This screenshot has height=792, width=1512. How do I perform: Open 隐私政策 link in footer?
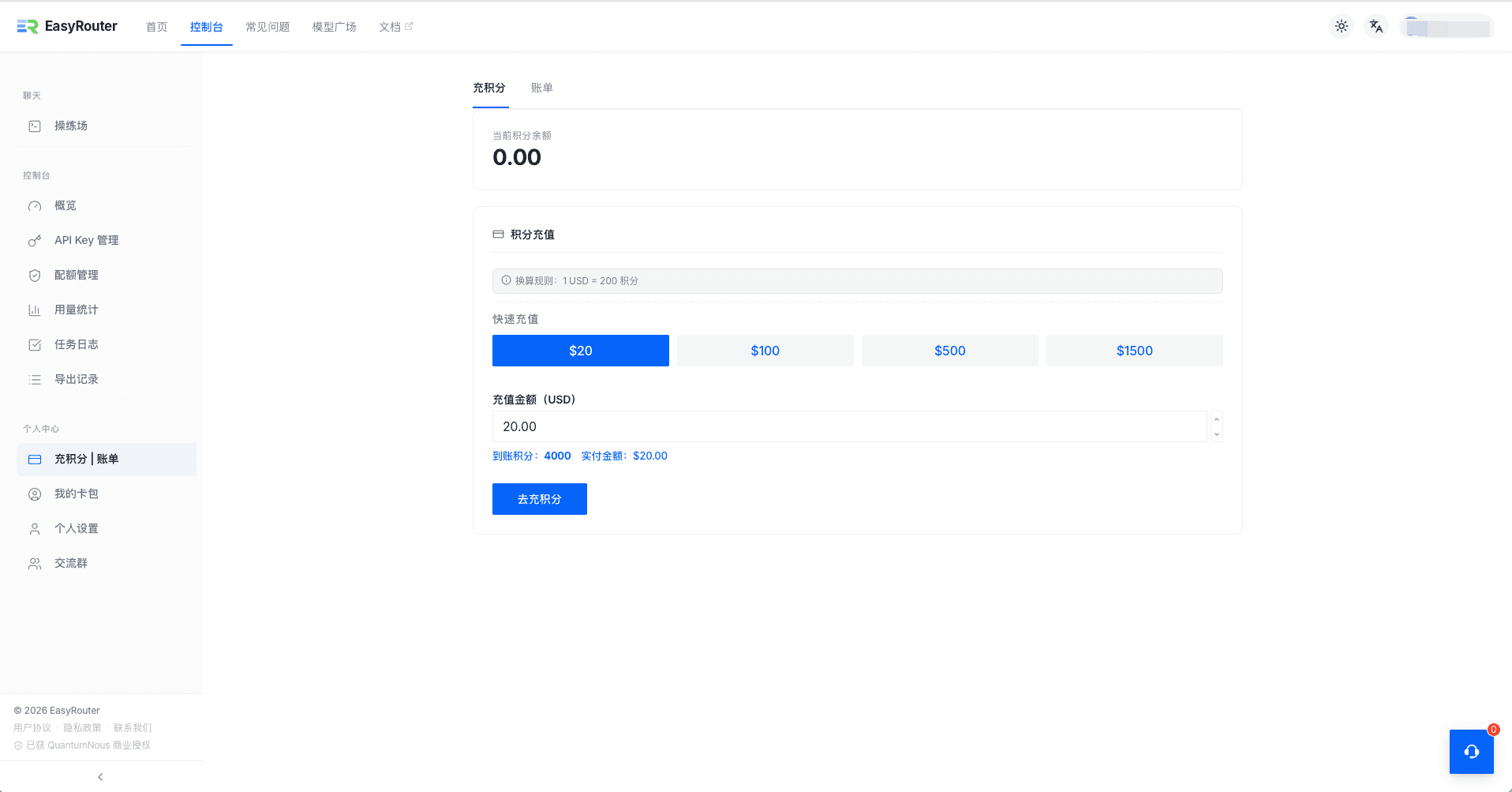(x=83, y=728)
